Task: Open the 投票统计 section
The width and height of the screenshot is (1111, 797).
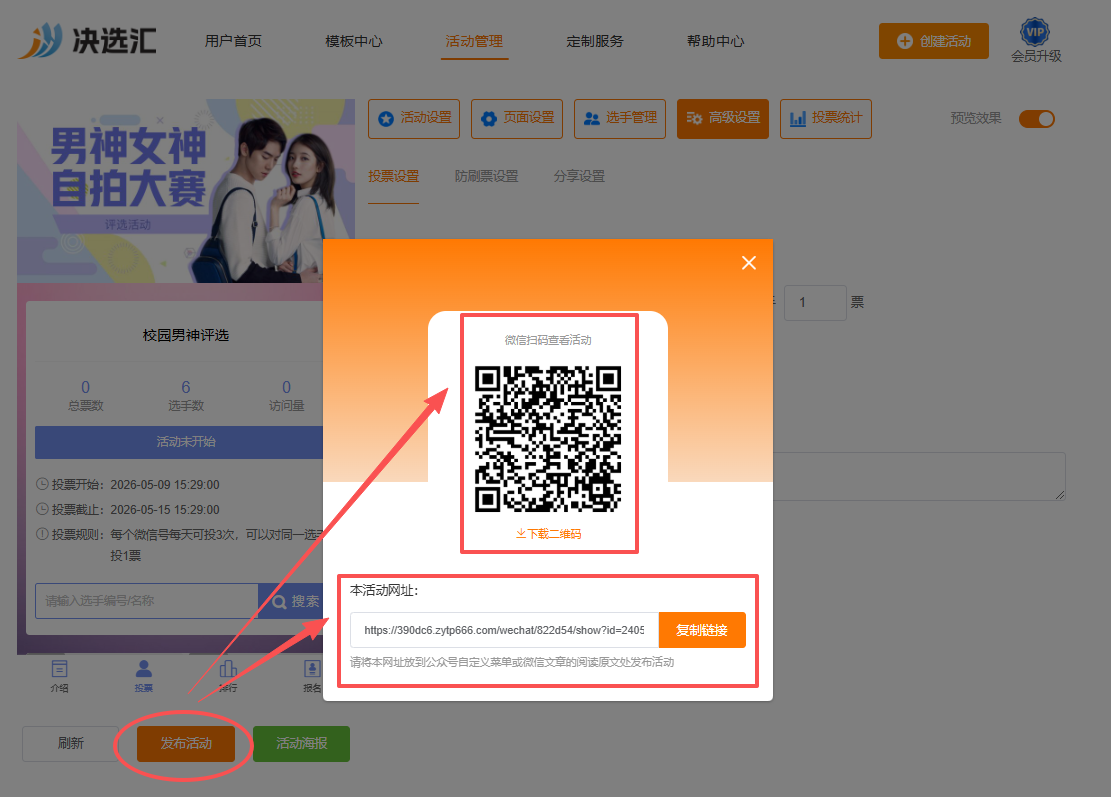Action: (825, 118)
